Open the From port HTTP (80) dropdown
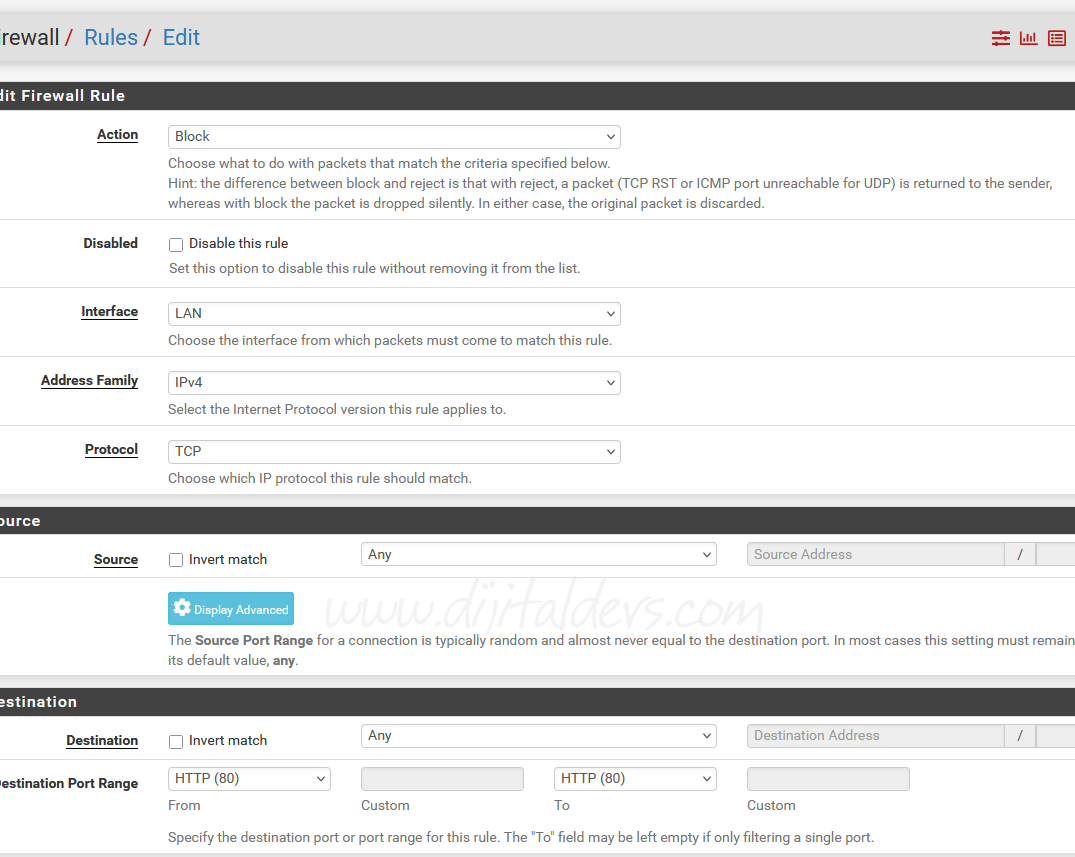The image size is (1075, 857). click(249, 779)
